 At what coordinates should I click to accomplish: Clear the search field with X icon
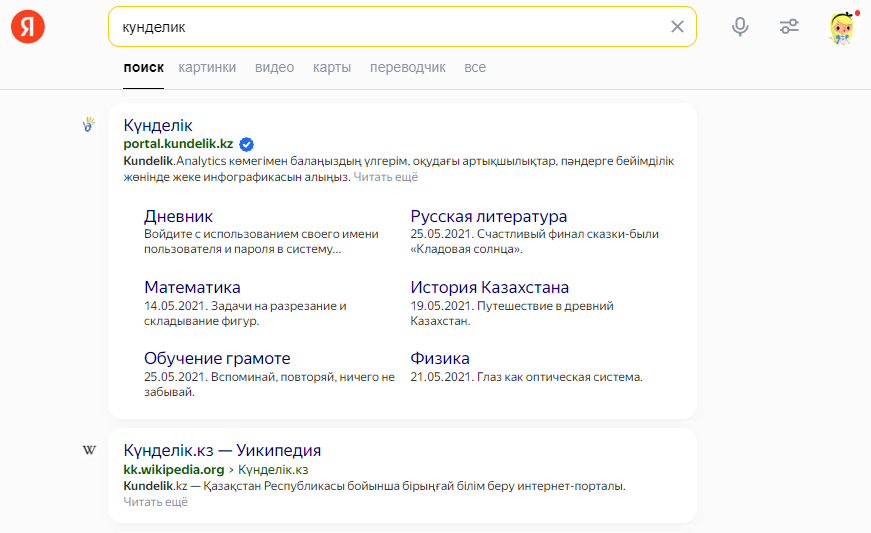[677, 27]
